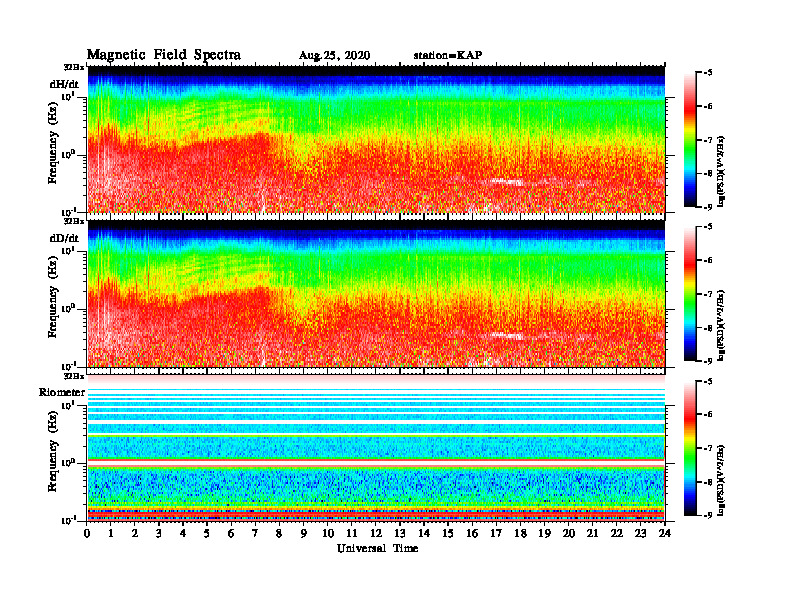The image size is (792, 612).
Task: Click the log PSD axis label beside Riometer colorbar
Action: tap(721, 480)
